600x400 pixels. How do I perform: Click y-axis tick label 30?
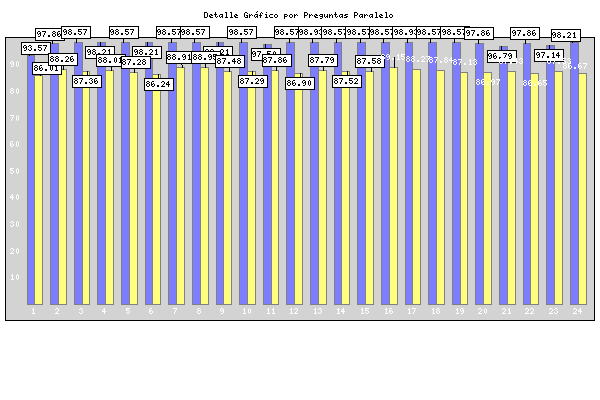(15, 224)
